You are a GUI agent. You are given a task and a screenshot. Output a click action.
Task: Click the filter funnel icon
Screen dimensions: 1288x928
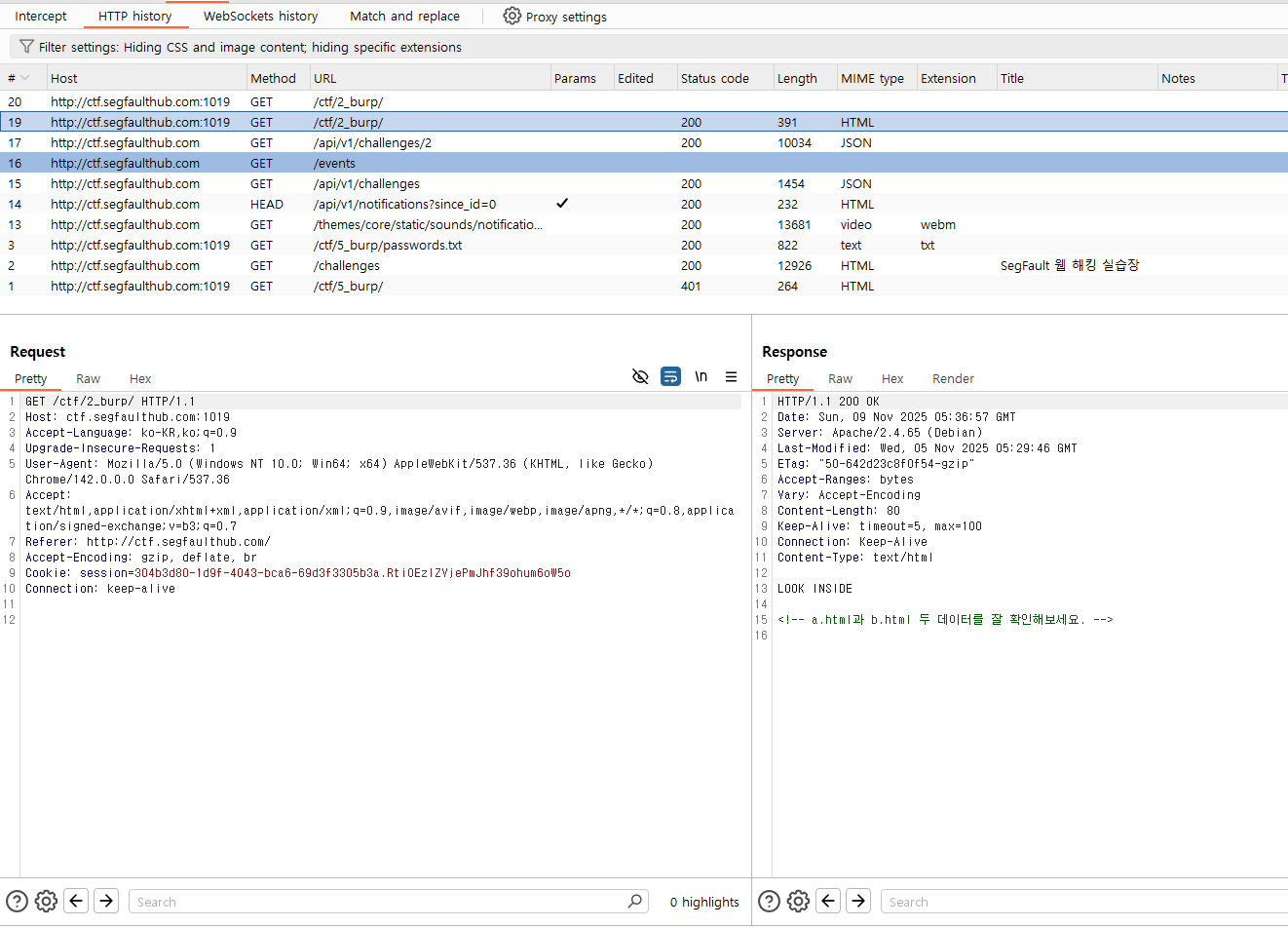(26, 47)
